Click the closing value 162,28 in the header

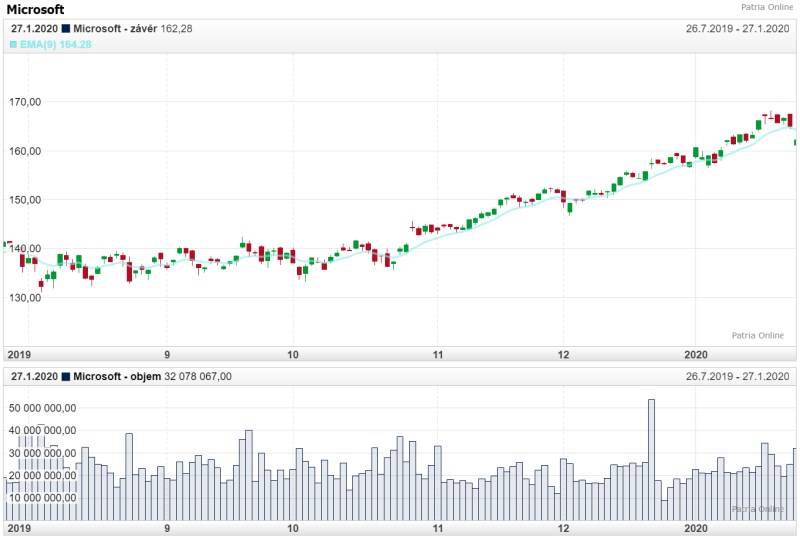click(x=177, y=29)
